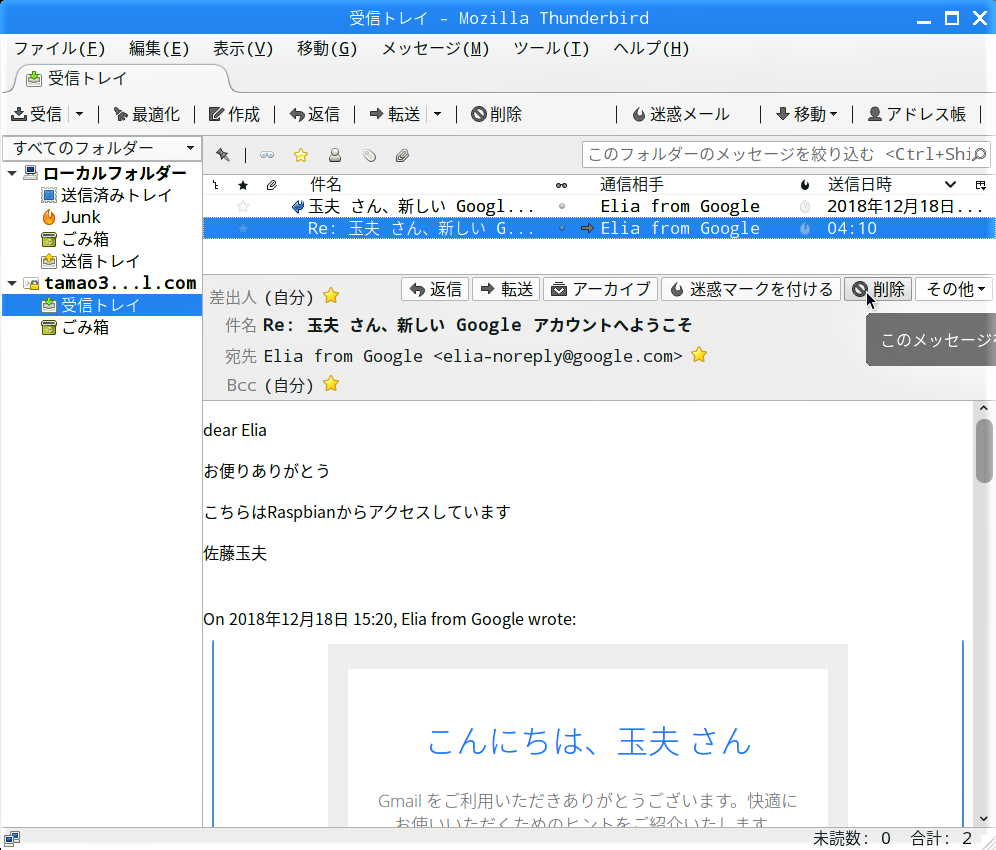Click the main toolbar 返信 reply button

[x=314, y=114]
